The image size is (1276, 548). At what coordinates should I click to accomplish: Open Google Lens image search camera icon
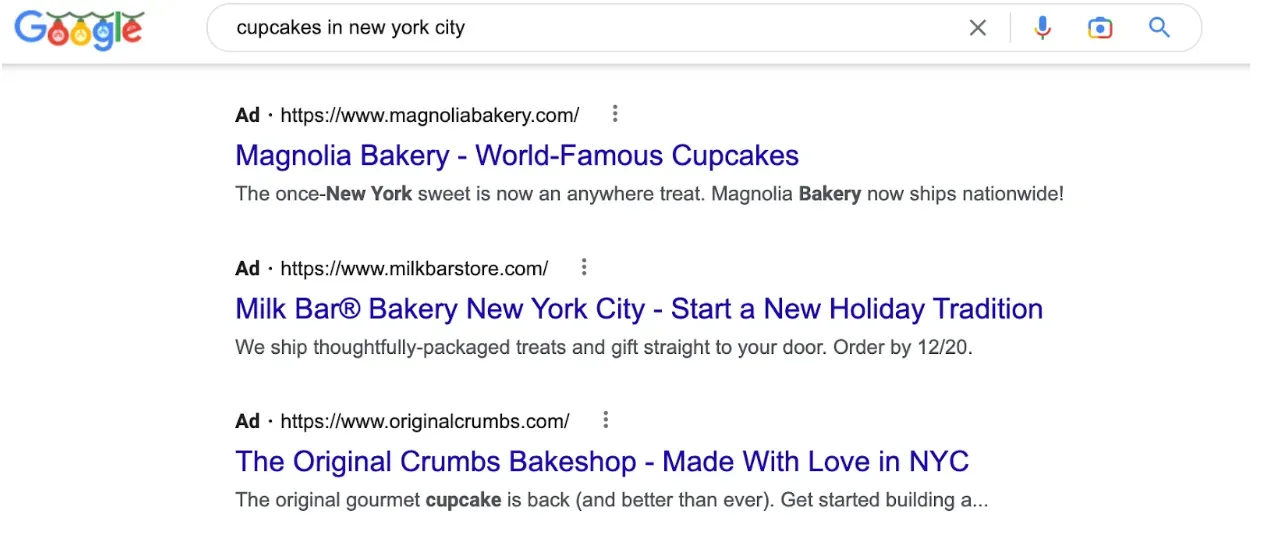click(1100, 28)
